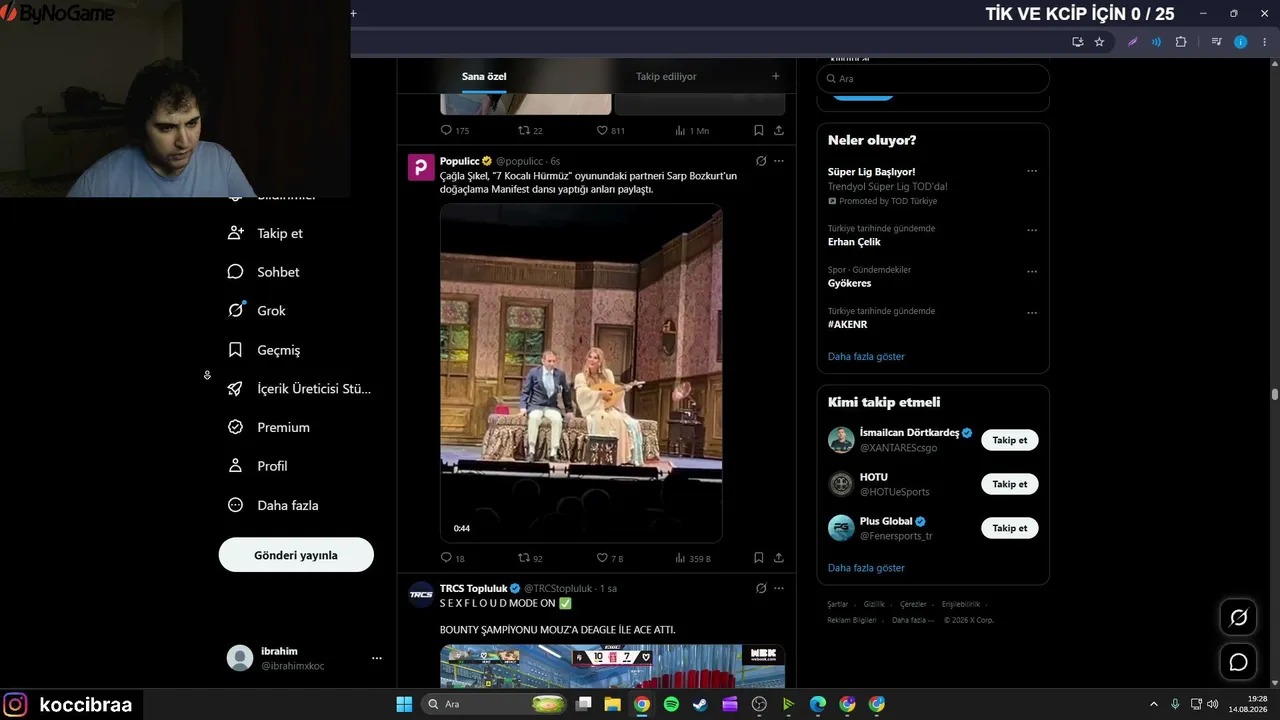This screenshot has width=1280, height=720.
Task: Open Spotify from the taskbar
Action: [671, 704]
